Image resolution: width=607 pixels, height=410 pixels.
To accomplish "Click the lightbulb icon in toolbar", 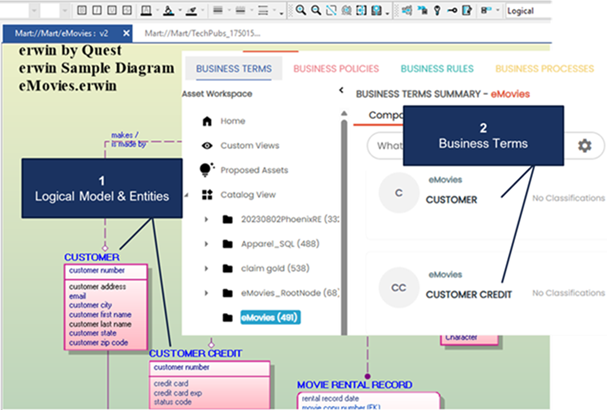I will point(437,10).
